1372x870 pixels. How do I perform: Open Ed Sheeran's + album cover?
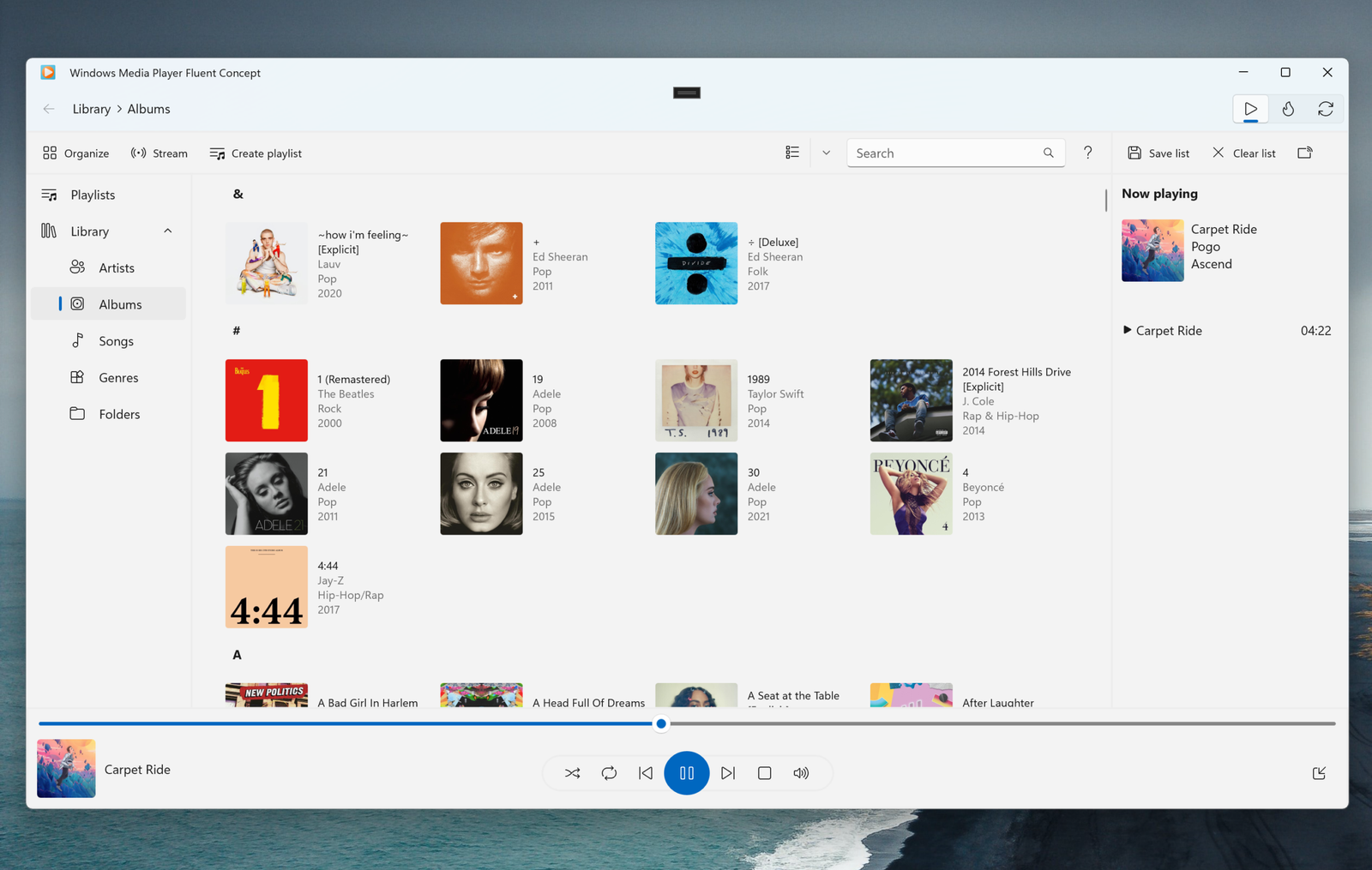coord(481,263)
